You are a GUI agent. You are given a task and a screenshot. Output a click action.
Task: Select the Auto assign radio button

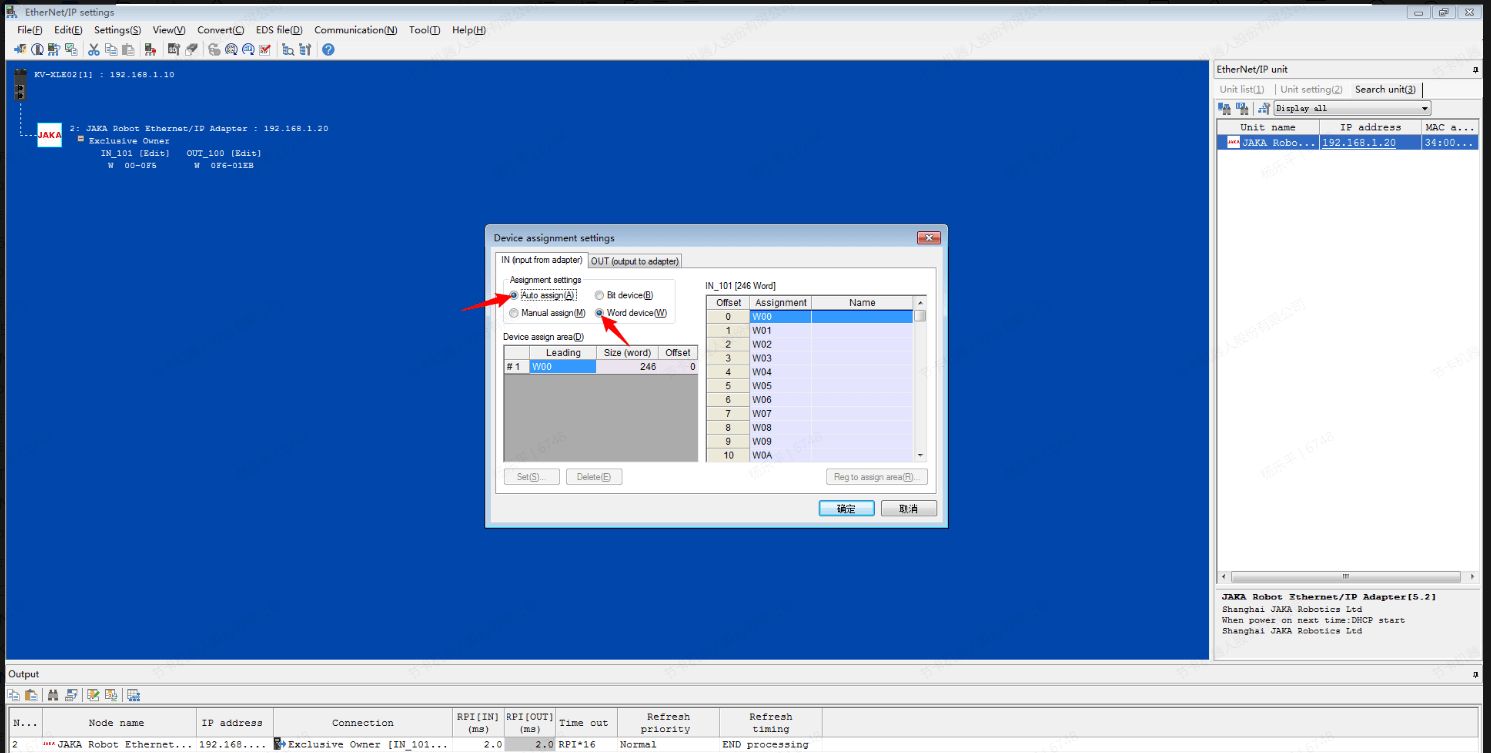tap(514, 296)
